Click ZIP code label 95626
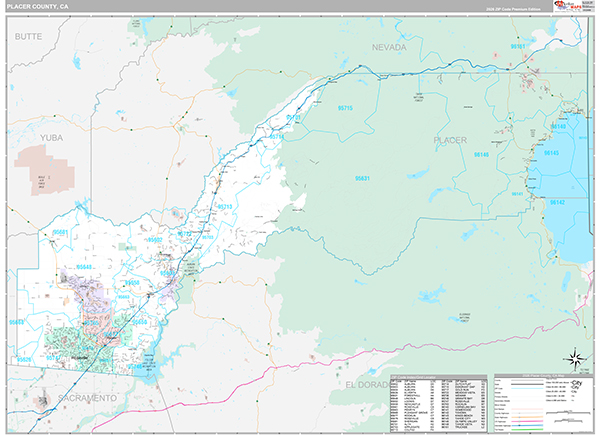Image resolution: width=600 pixels, height=435 pixels. (x=24, y=360)
